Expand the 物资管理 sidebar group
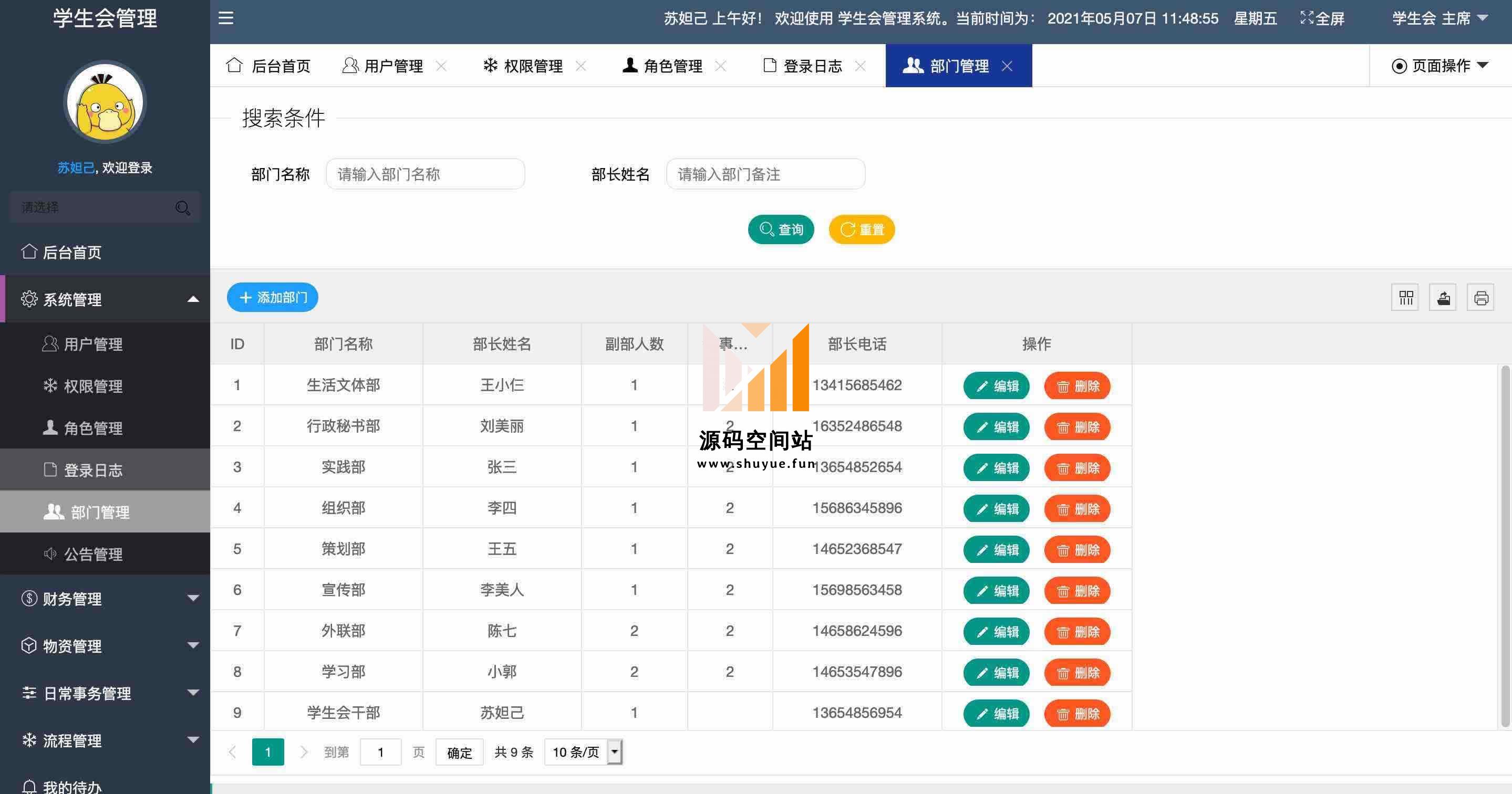1512x794 pixels. click(x=105, y=645)
